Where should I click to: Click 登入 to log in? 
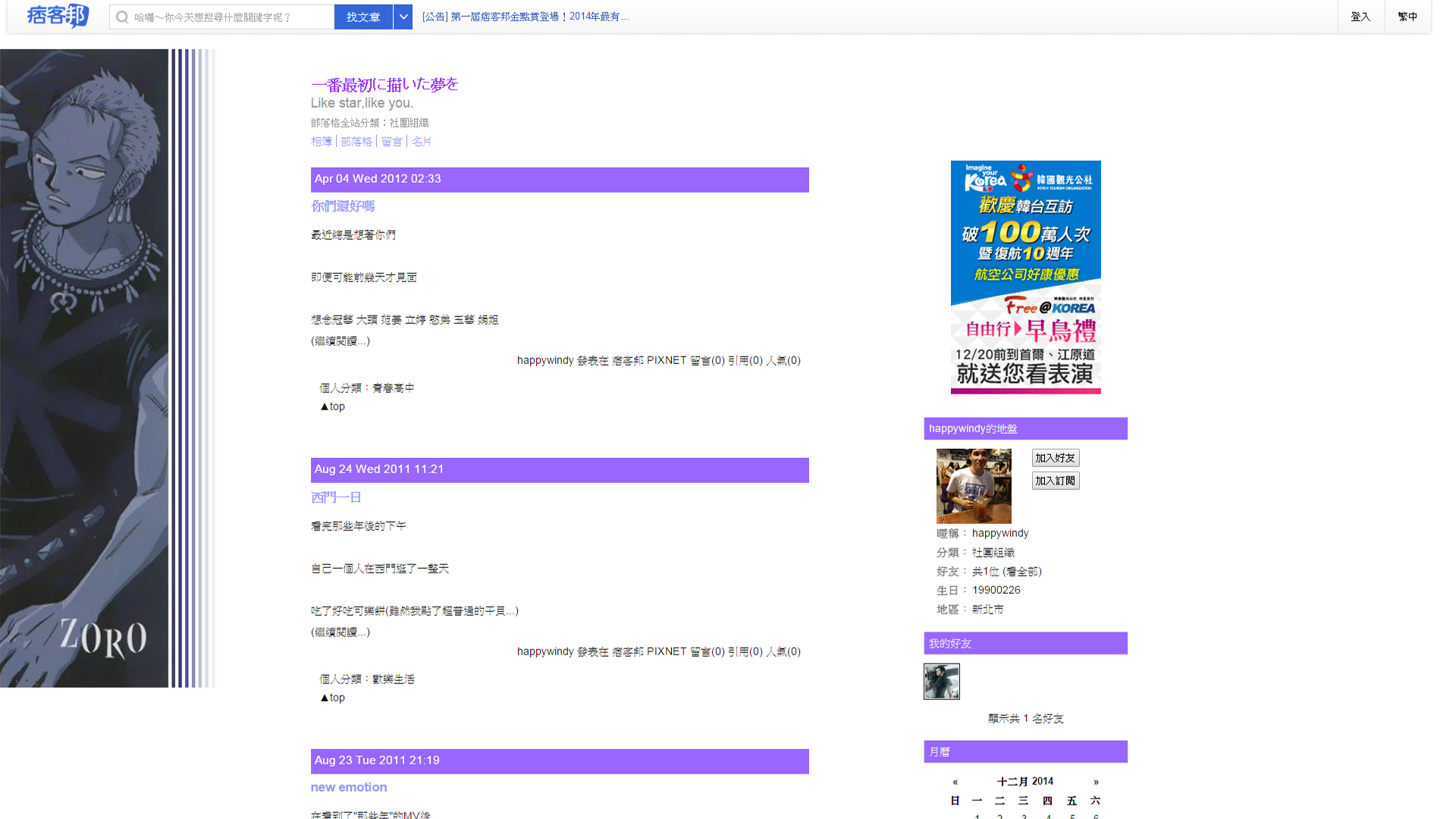pos(1360,17)
